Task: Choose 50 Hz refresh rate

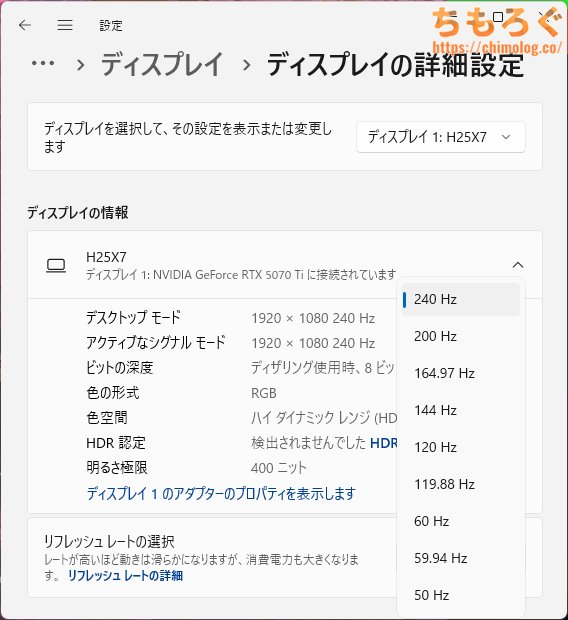Action: coord(461,595)
